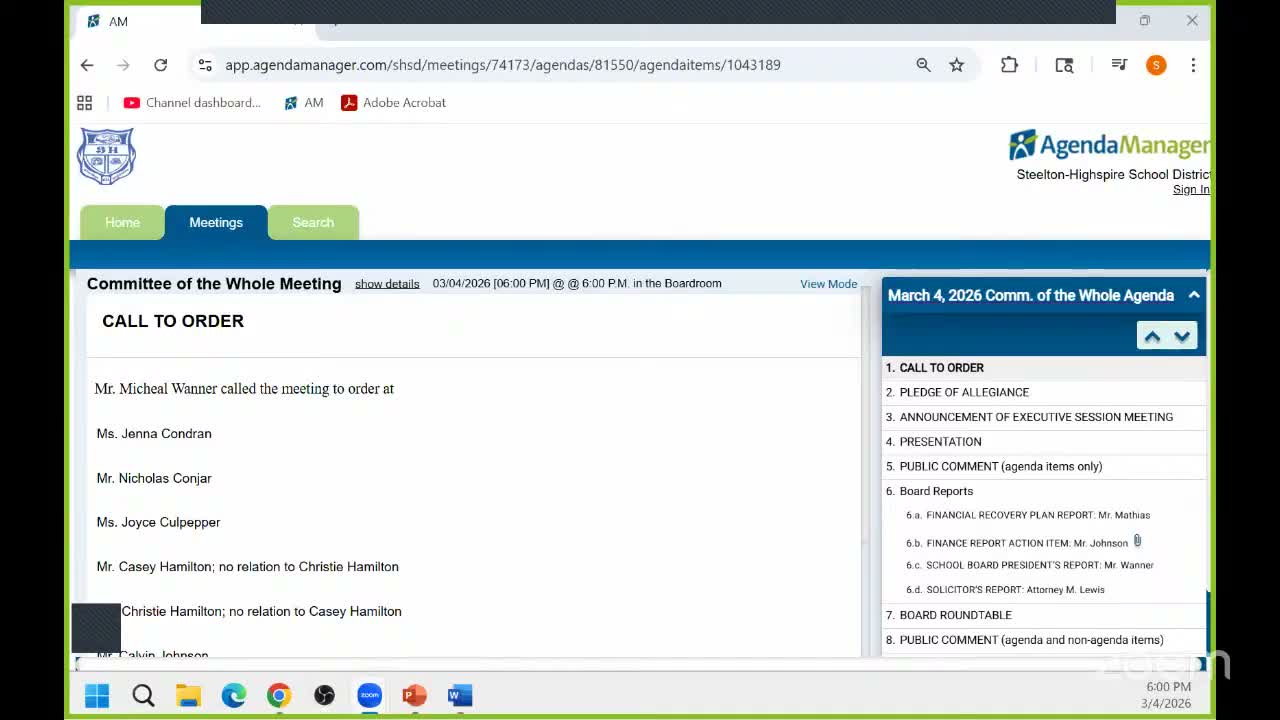
Task: Open PUBLIC COMMENT (agenda items only)
Action: (1044, 466)
